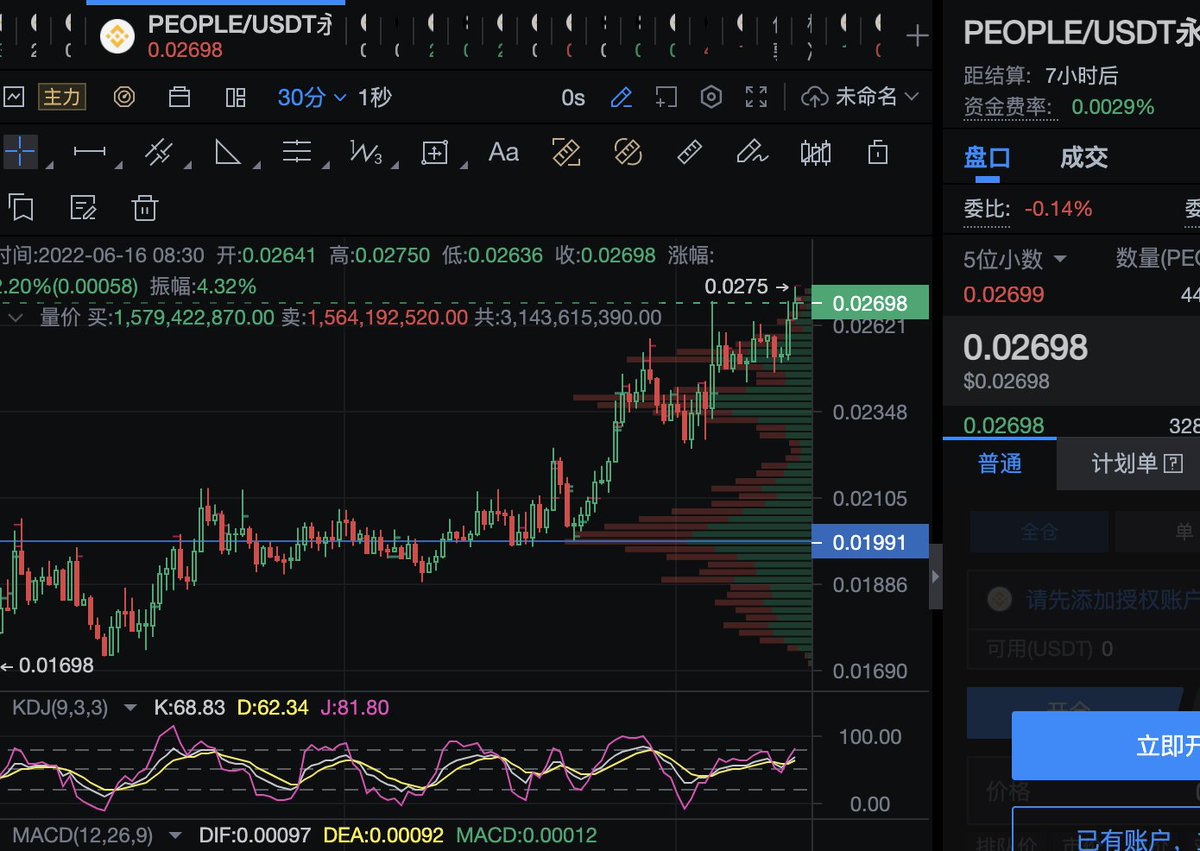
Task: Select the W3 wave drawing tool
Action: 366,152
